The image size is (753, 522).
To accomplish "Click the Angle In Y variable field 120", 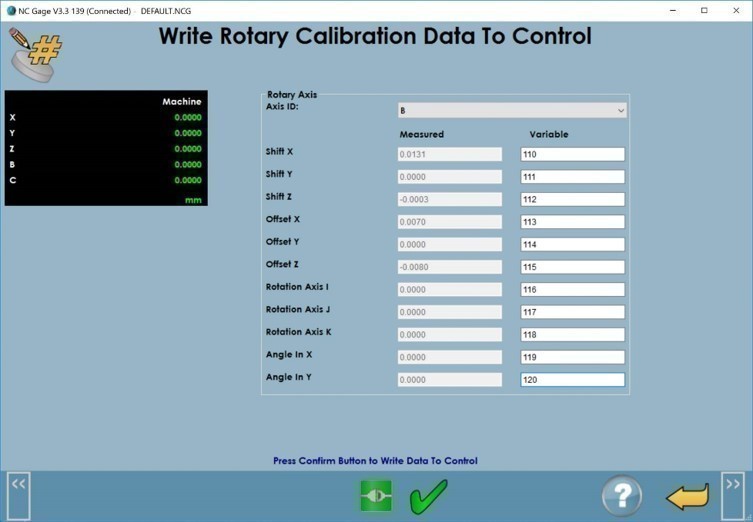I will 572,380.
